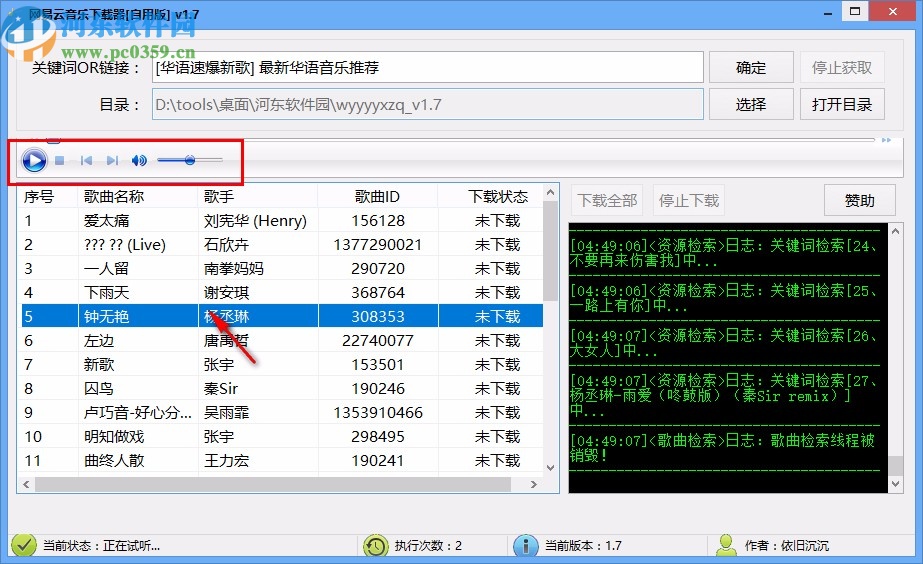Select song row 左边

pyautogui.click(x=282, y=341)
